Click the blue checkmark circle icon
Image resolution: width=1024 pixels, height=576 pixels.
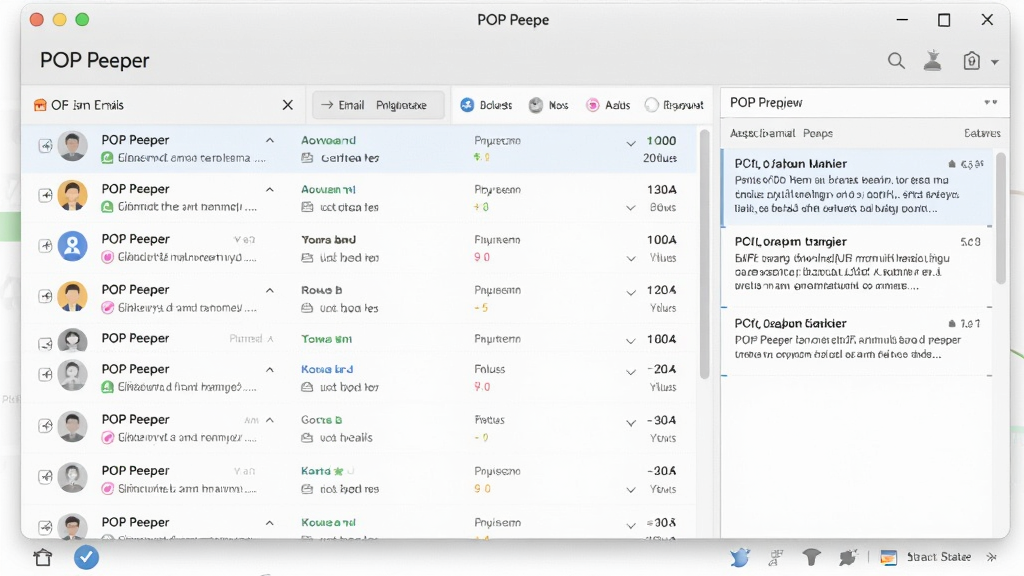point(86,557)
